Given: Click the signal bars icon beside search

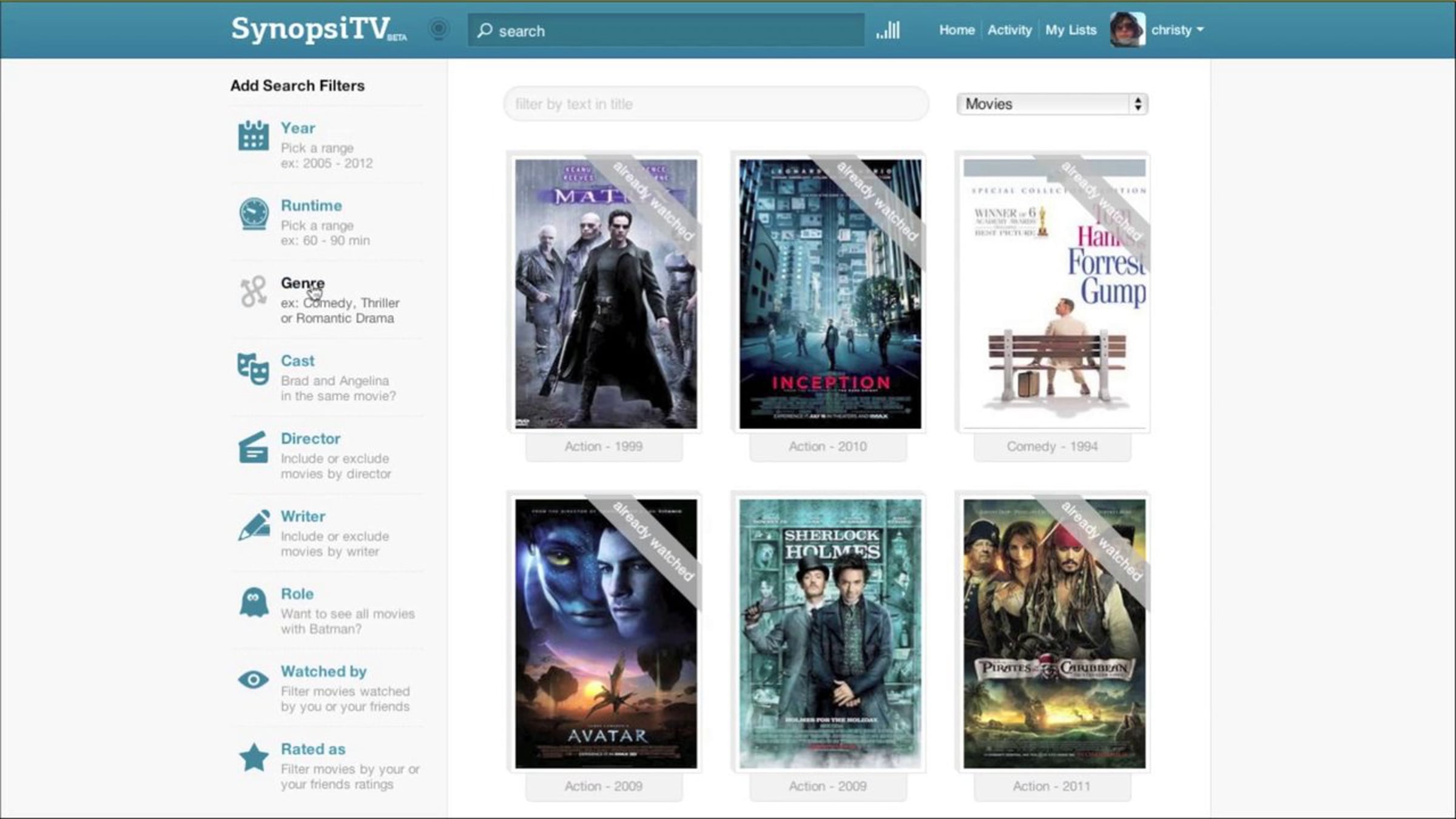Looking at the screenshot, I should (x=888, y=30).
